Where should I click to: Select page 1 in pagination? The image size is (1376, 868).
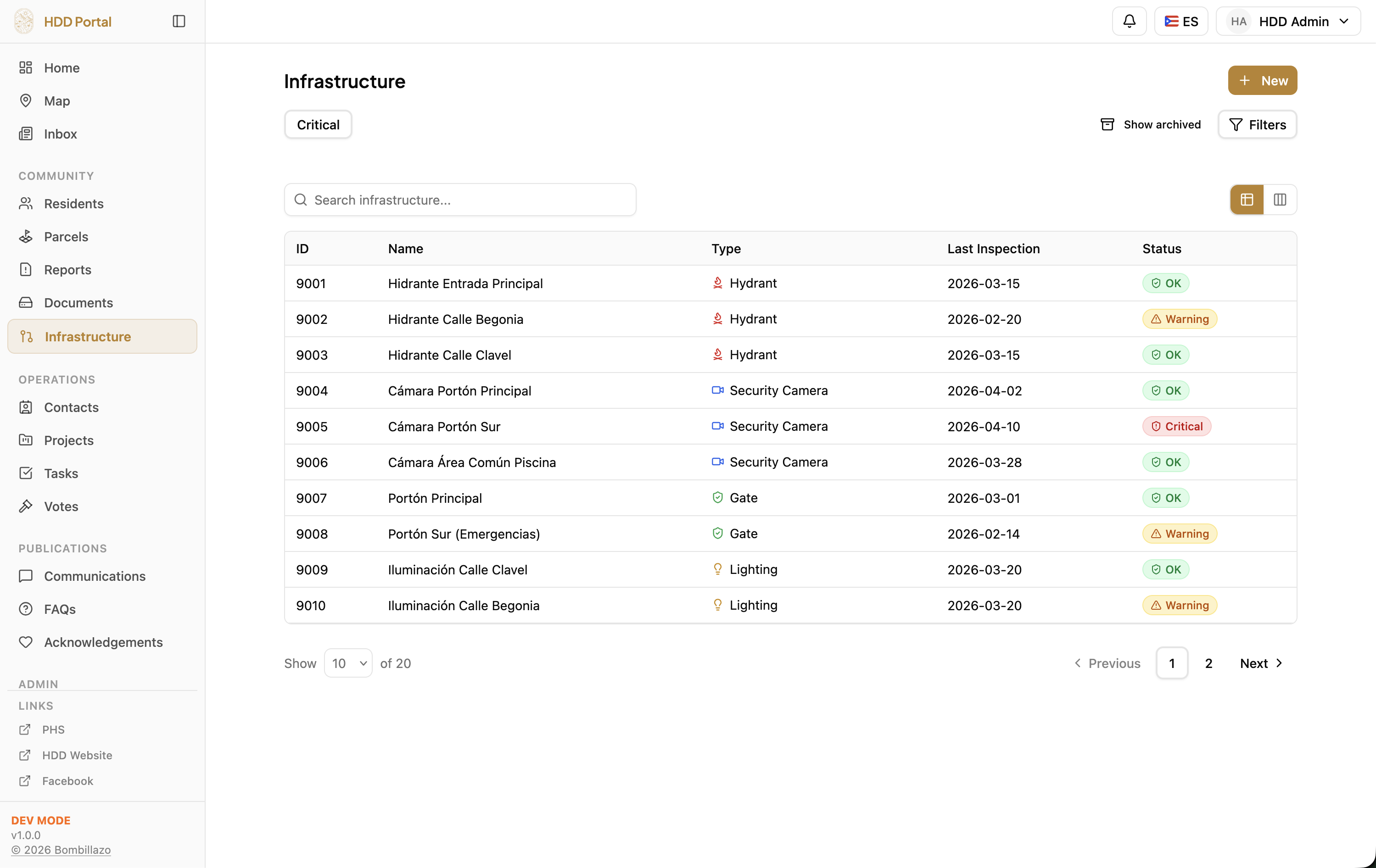coord(1172,663)
